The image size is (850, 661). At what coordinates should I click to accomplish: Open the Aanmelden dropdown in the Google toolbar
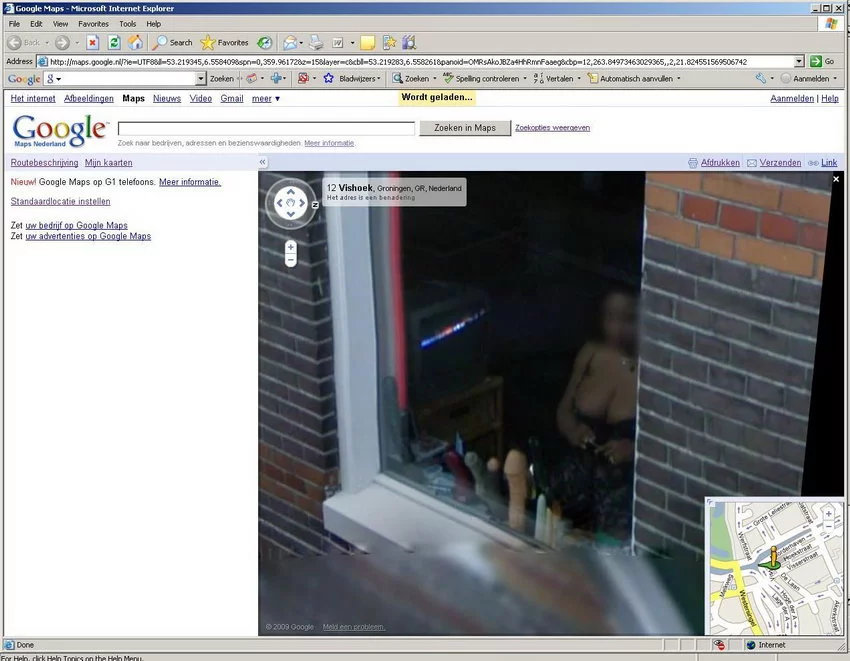[812, 78]
